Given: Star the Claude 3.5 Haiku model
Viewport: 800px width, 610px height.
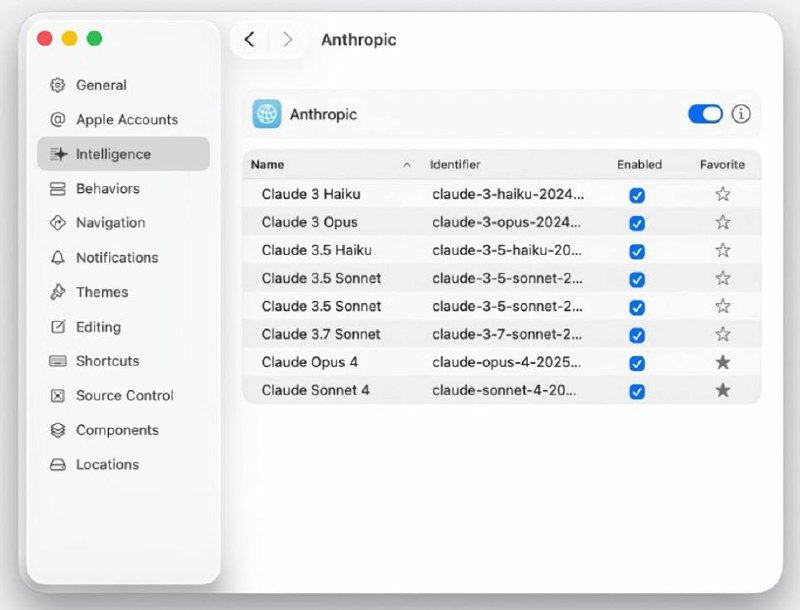Looking at the screenshot, I should tap(722, 250).
